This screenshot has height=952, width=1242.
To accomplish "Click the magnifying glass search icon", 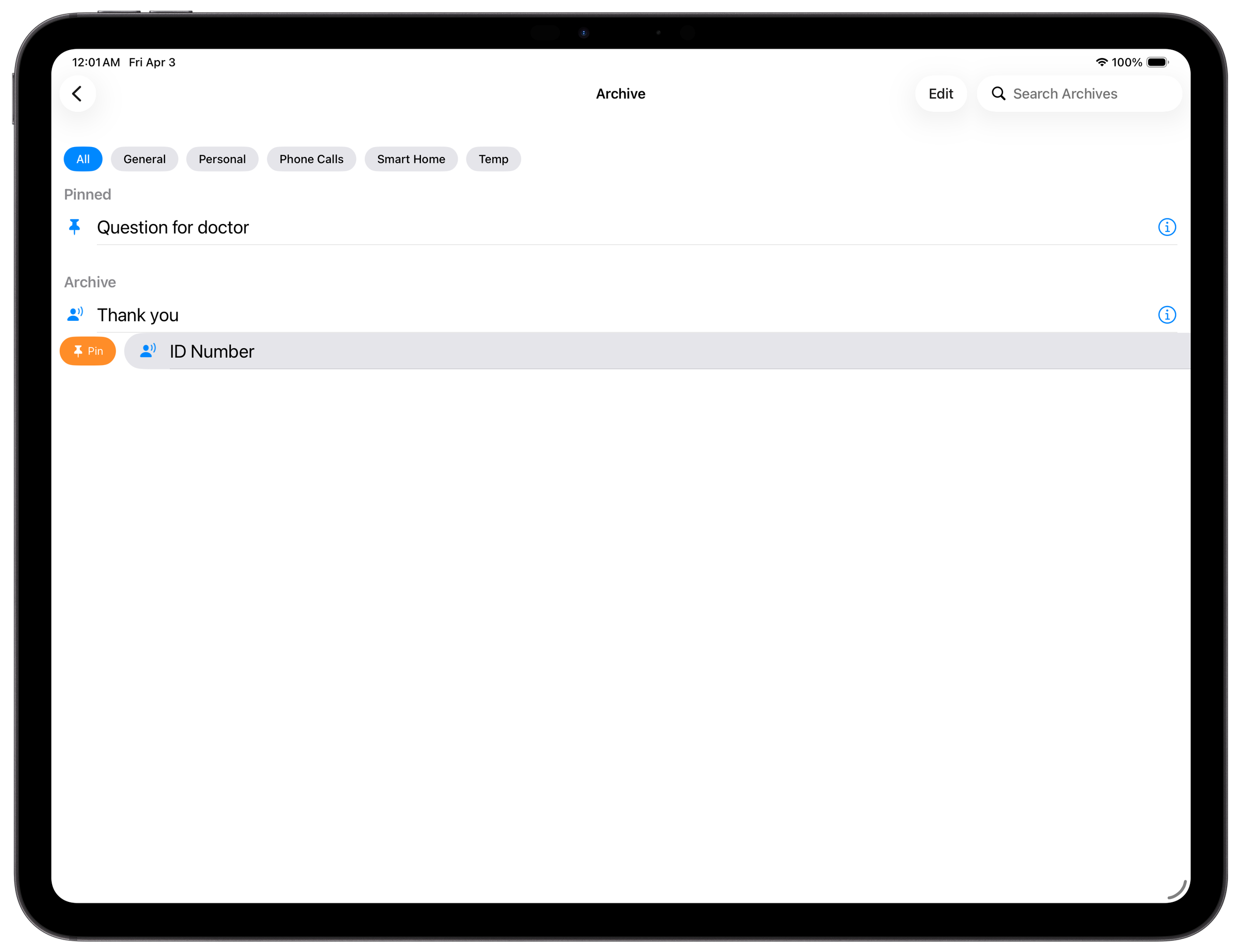I will [998, 93].
